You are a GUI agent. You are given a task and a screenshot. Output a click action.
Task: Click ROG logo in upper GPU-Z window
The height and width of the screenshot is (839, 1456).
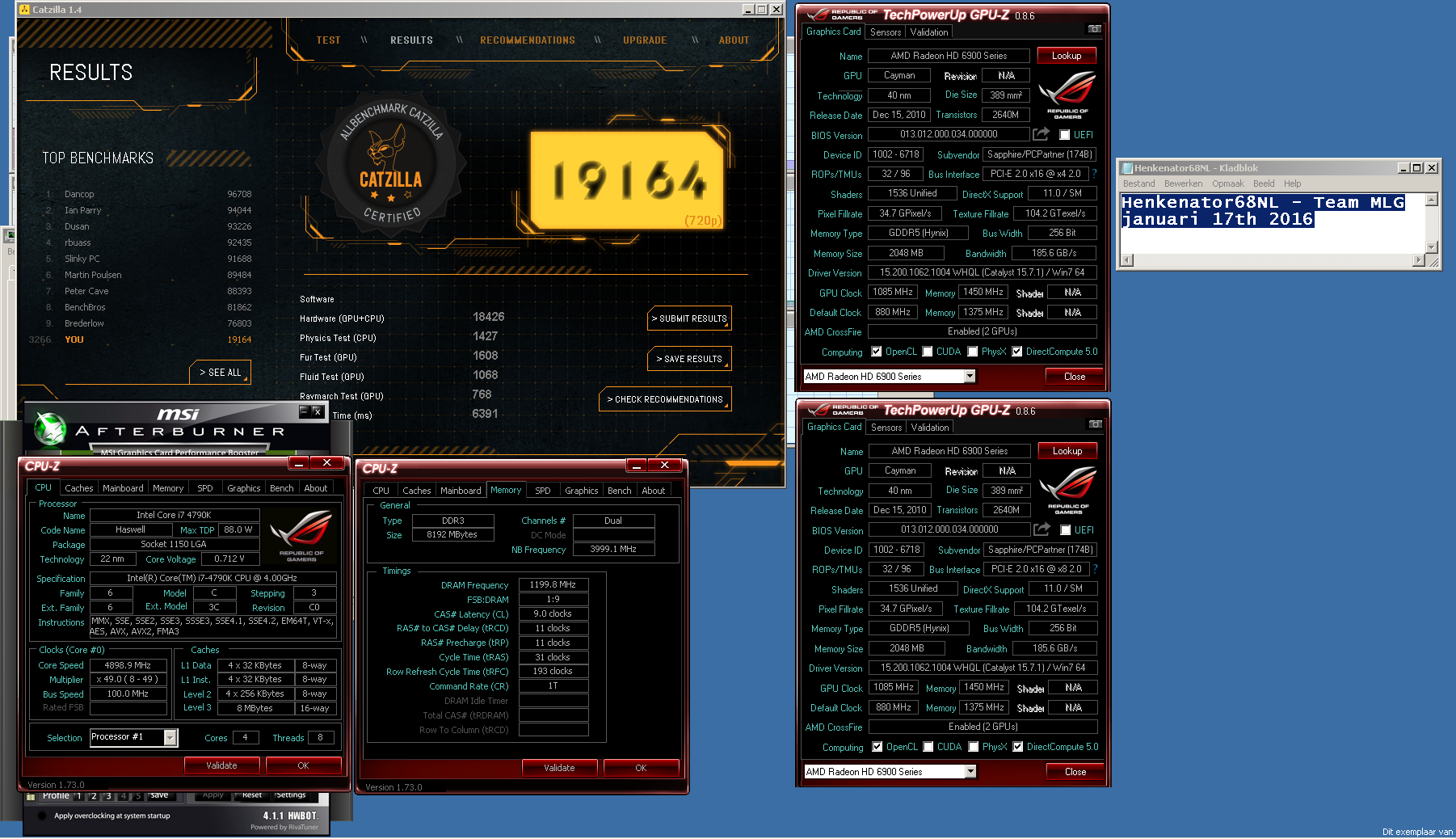[1067, 95]
